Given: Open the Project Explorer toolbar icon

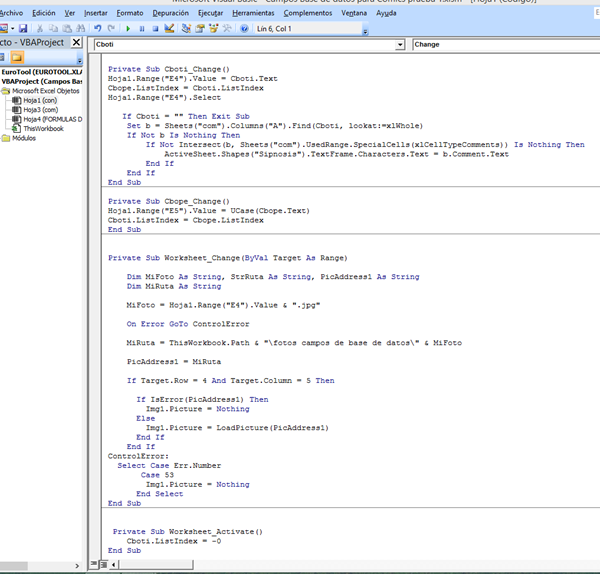Looking at the screenshot, I should 185,29.
